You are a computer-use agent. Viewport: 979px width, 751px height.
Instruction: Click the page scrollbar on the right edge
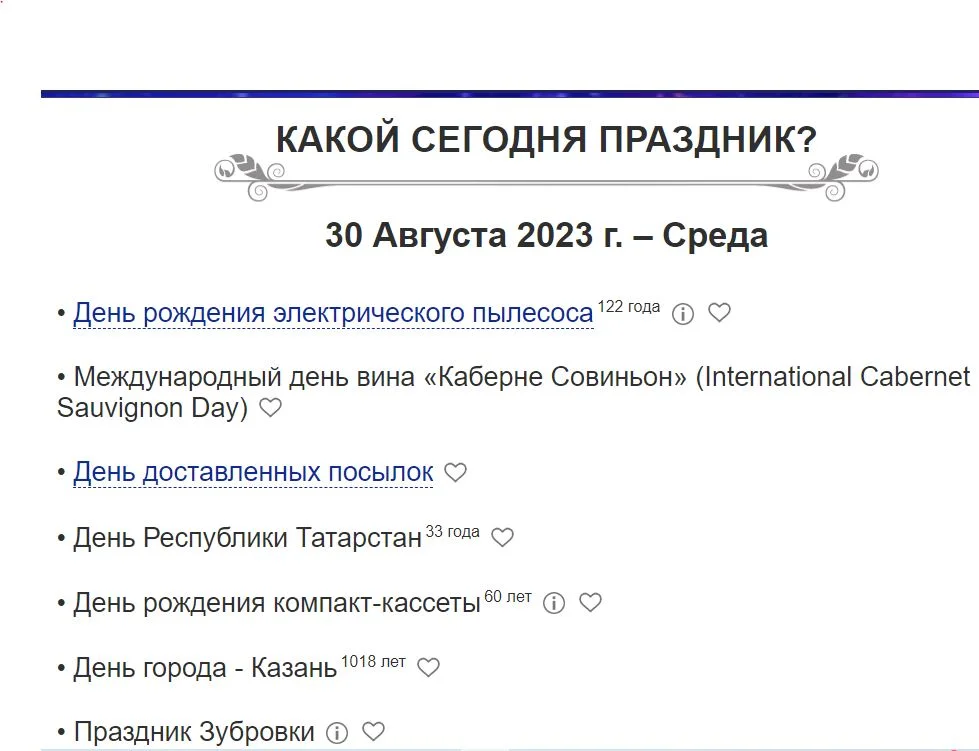[x=973, y=375]
